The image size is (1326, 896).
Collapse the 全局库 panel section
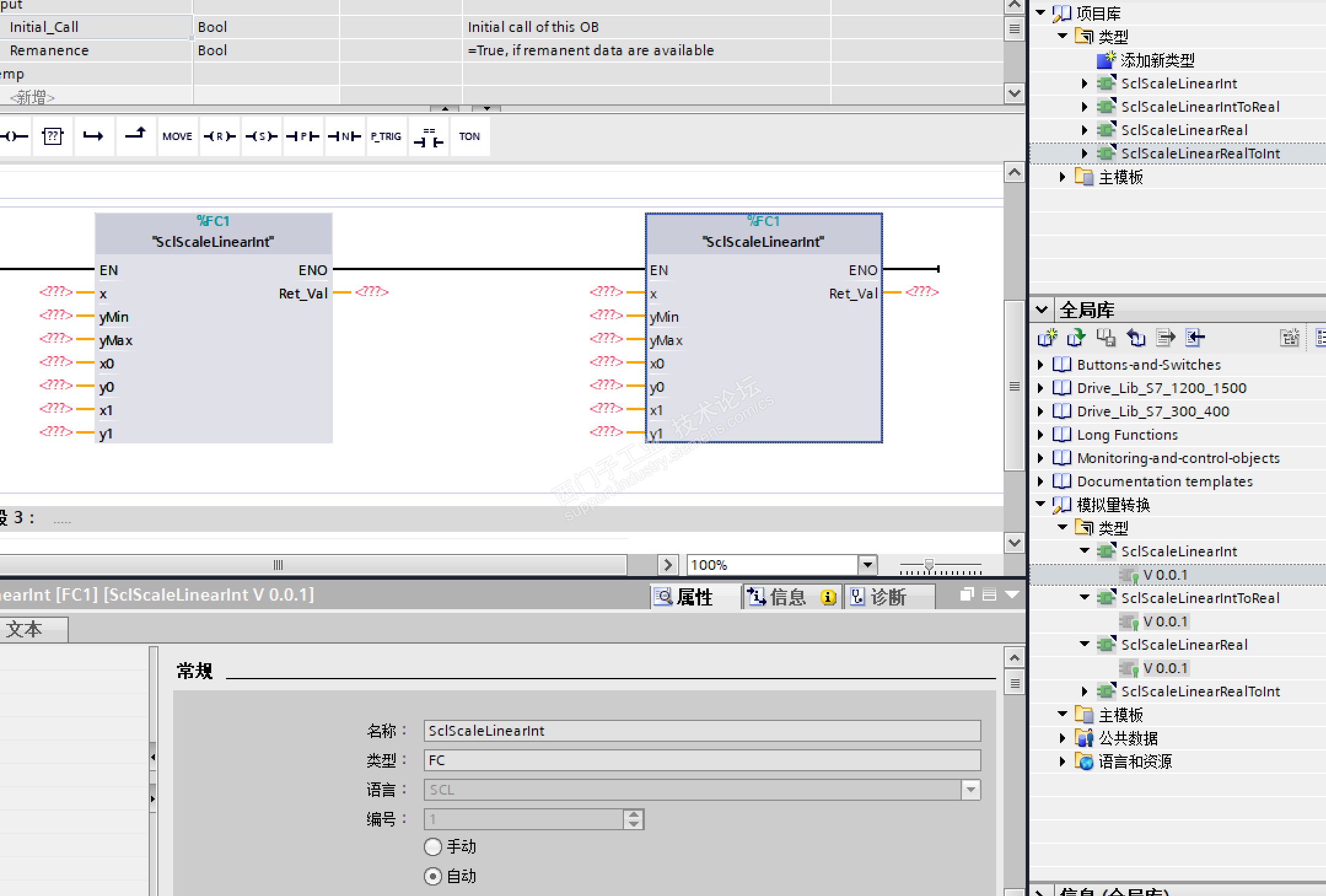coord(1042,310)
